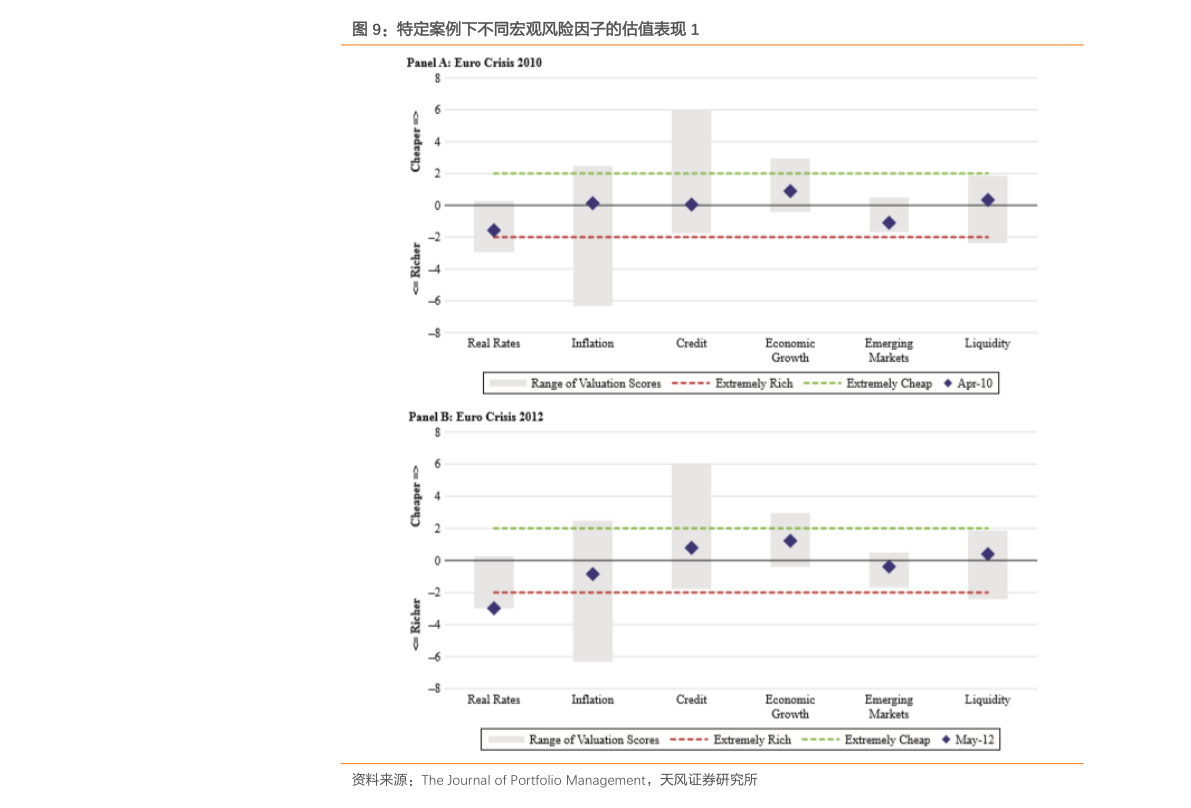The height and width of the screenshot is (808, 1191).
Task: Click the Economic Growth diamond in Panel A
Action: pyautogui.click(x=790, y=191)
